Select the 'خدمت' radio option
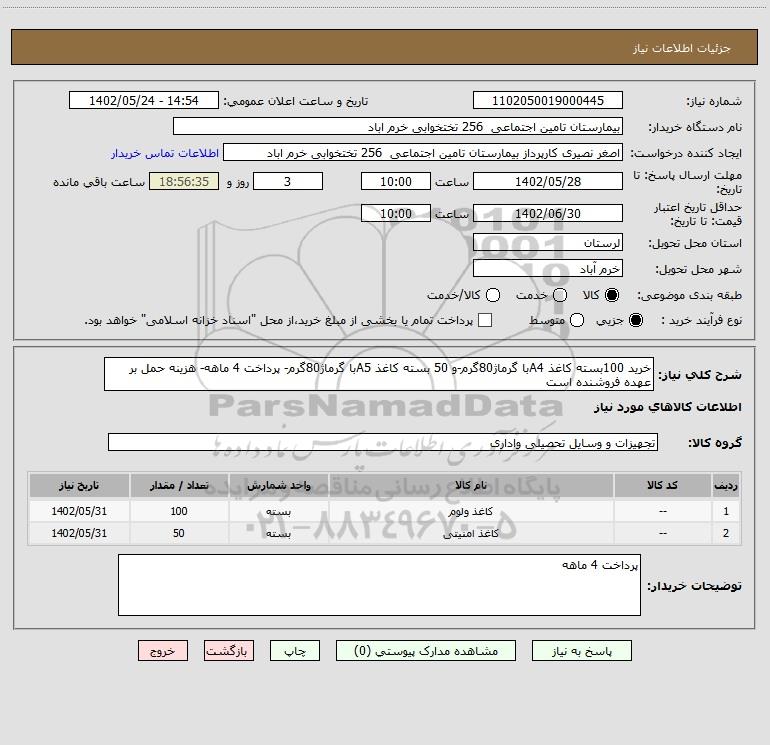 560,295
